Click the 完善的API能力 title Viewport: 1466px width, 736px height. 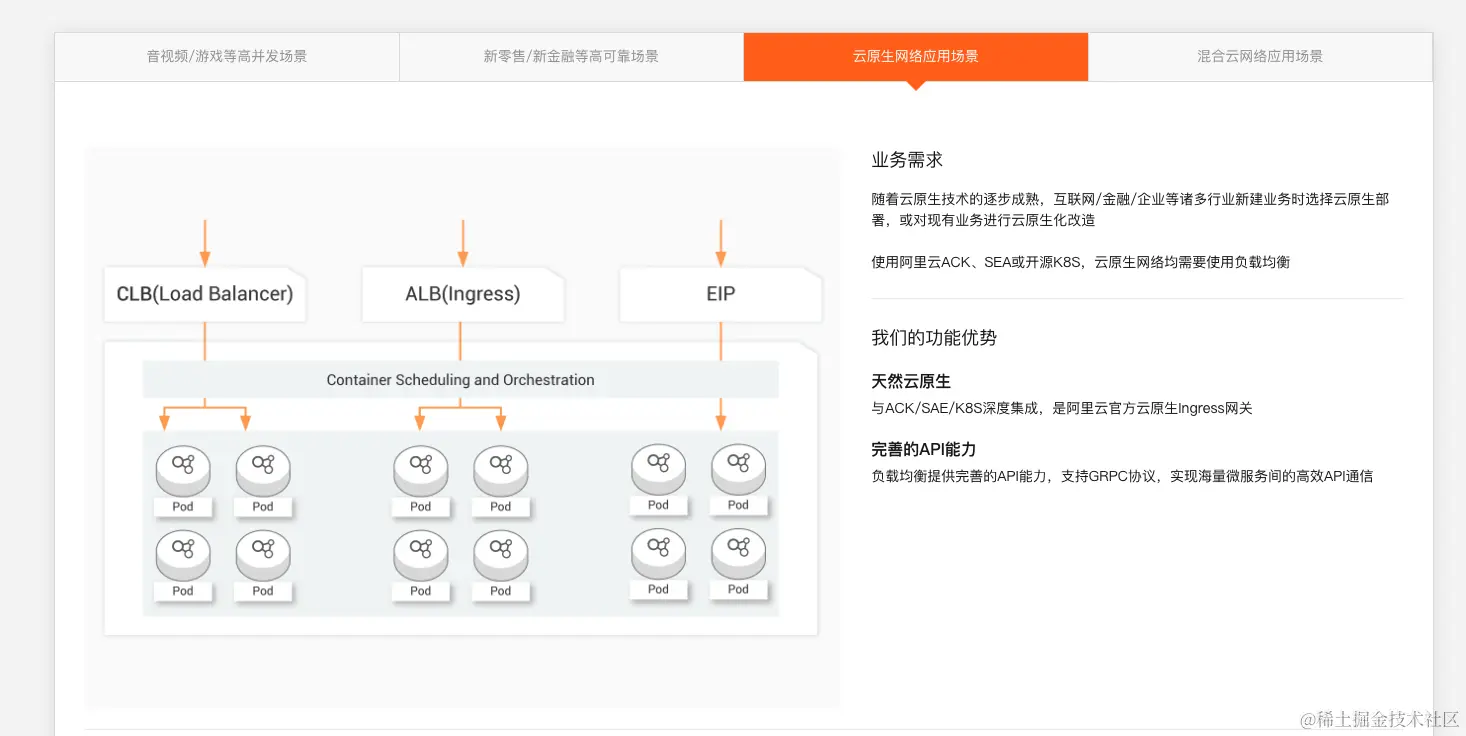(923, 450)
